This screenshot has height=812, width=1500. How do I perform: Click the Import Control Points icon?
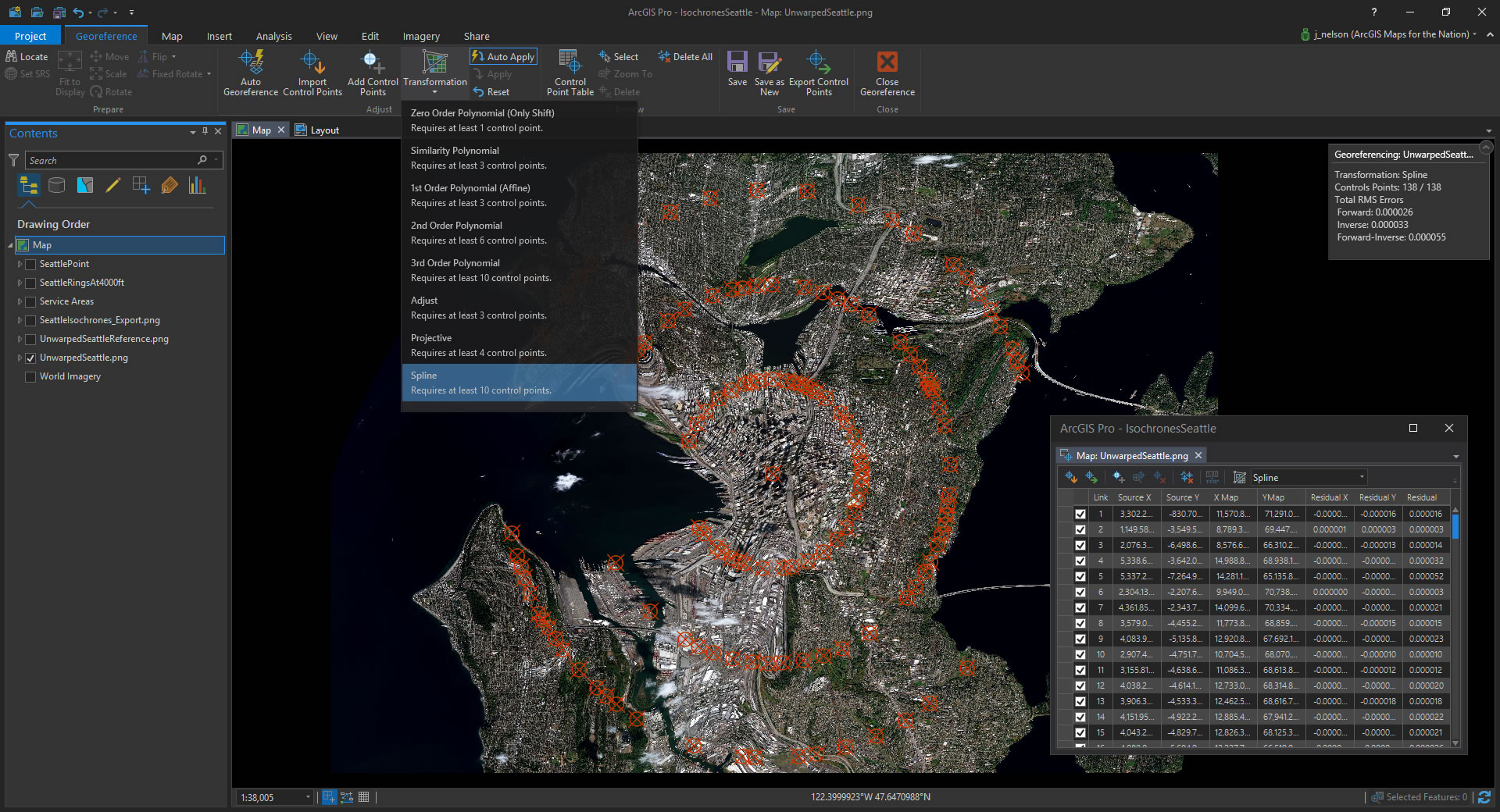click(312, 62)
